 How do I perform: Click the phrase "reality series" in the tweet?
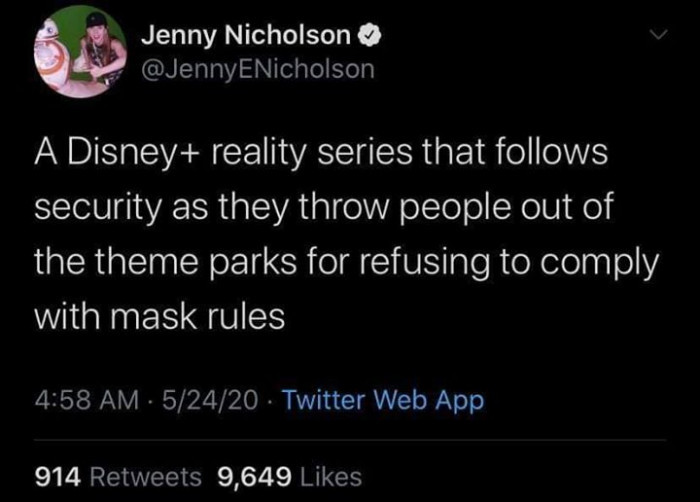(334, 156)
